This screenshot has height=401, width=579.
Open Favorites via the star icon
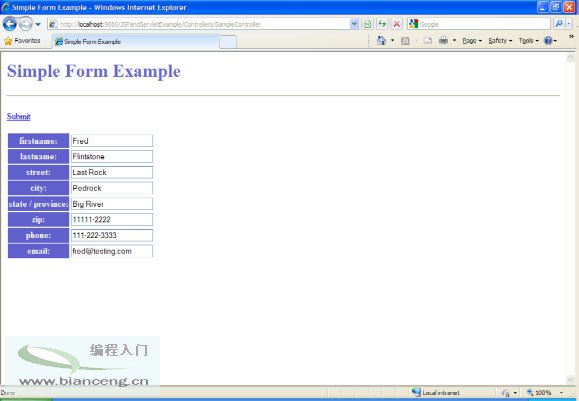(8, 41)
